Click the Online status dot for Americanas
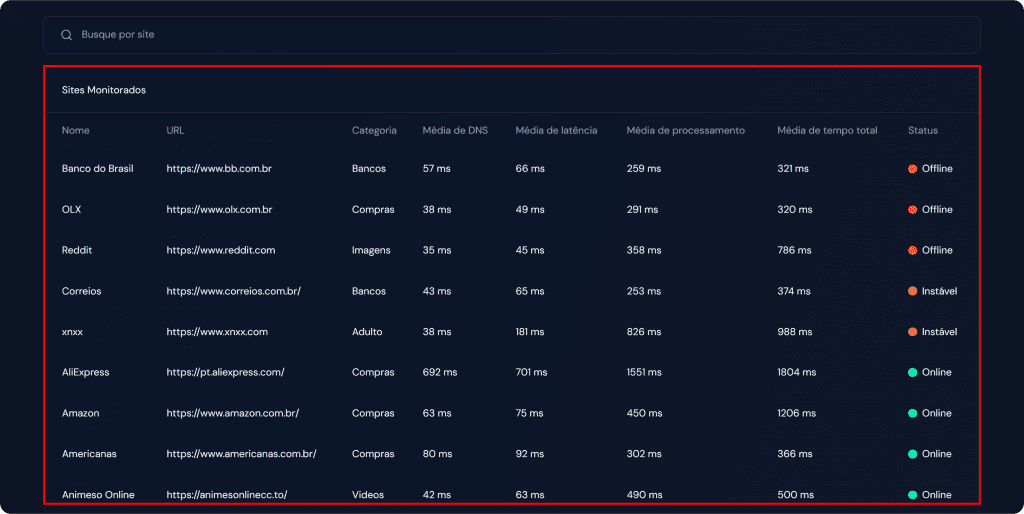This screenshot has height=514, width=1024. coord(912,454)
